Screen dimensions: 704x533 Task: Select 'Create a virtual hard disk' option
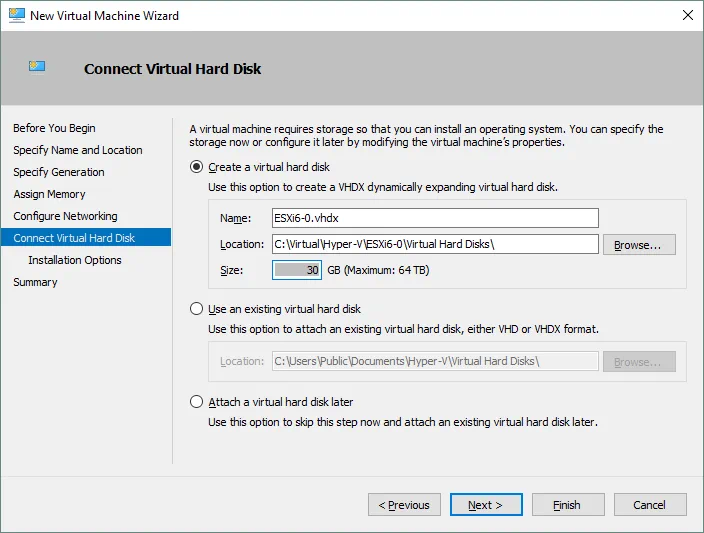(197, 167)
